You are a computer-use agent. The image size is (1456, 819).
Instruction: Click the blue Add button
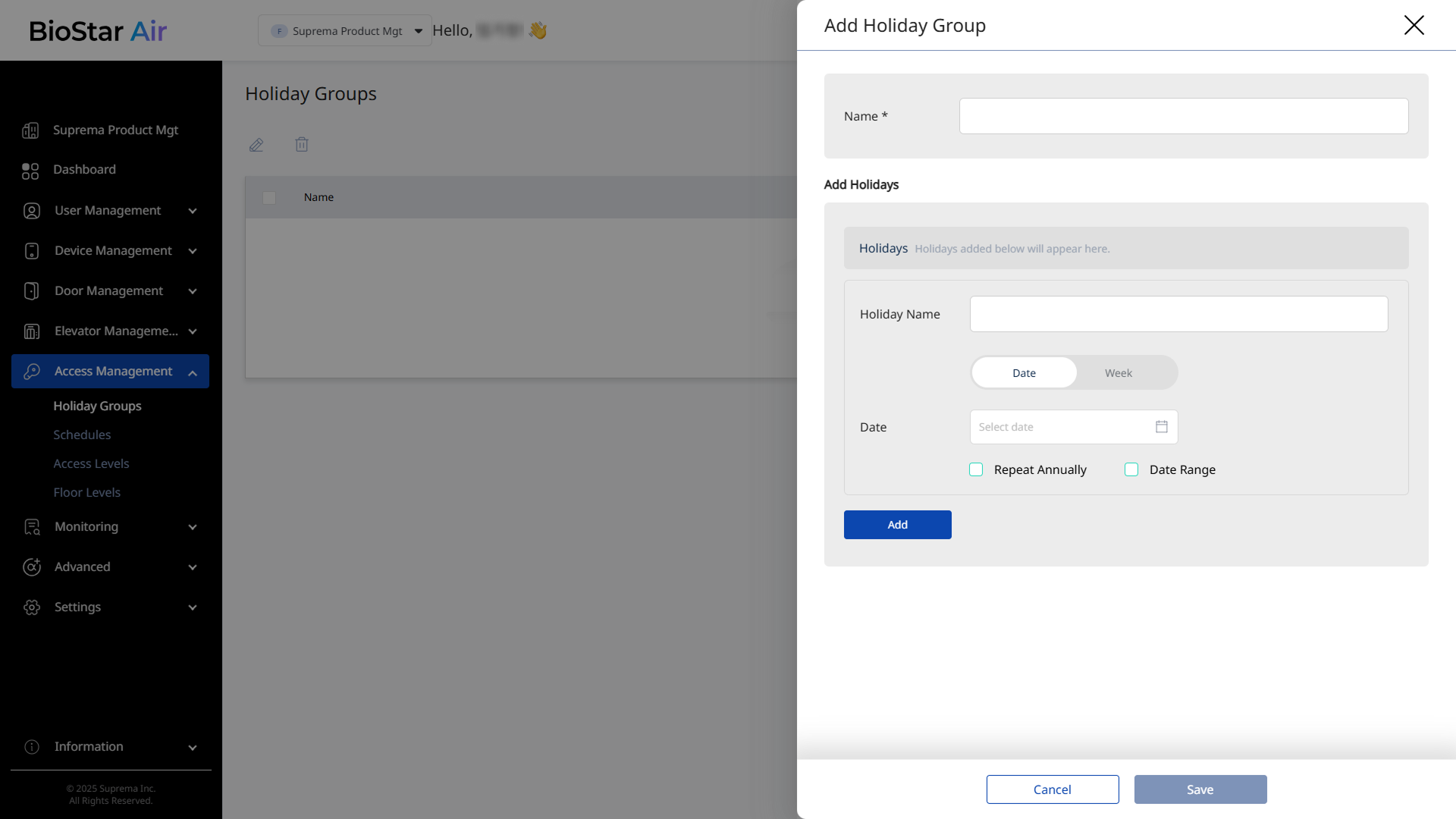pos(897,525)
